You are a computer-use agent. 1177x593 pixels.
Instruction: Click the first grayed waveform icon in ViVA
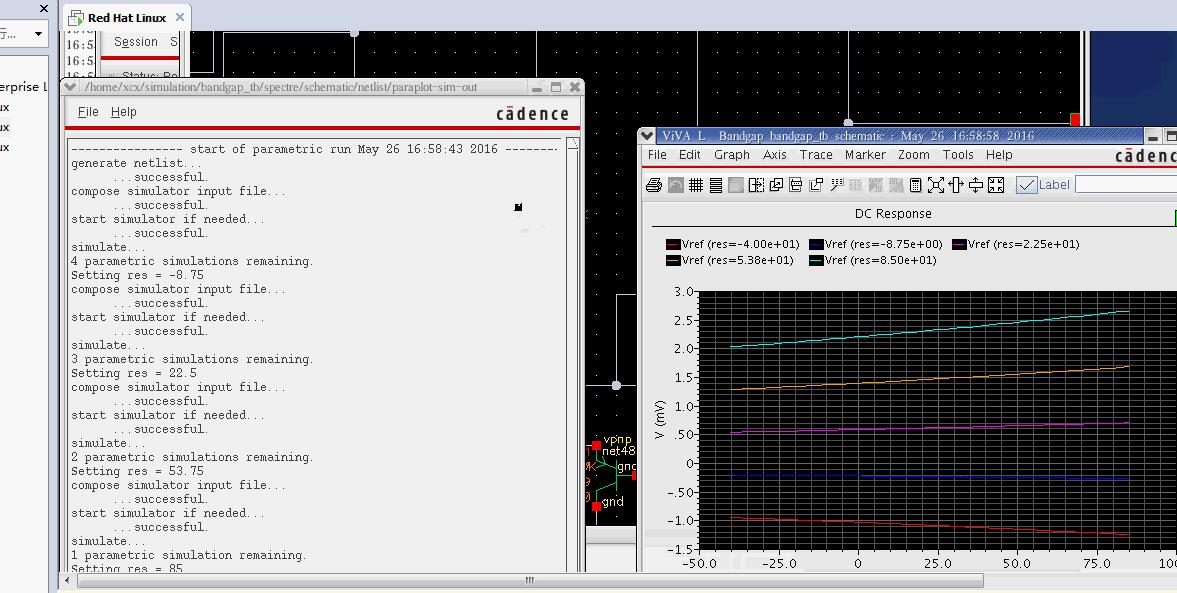(876, 185)
